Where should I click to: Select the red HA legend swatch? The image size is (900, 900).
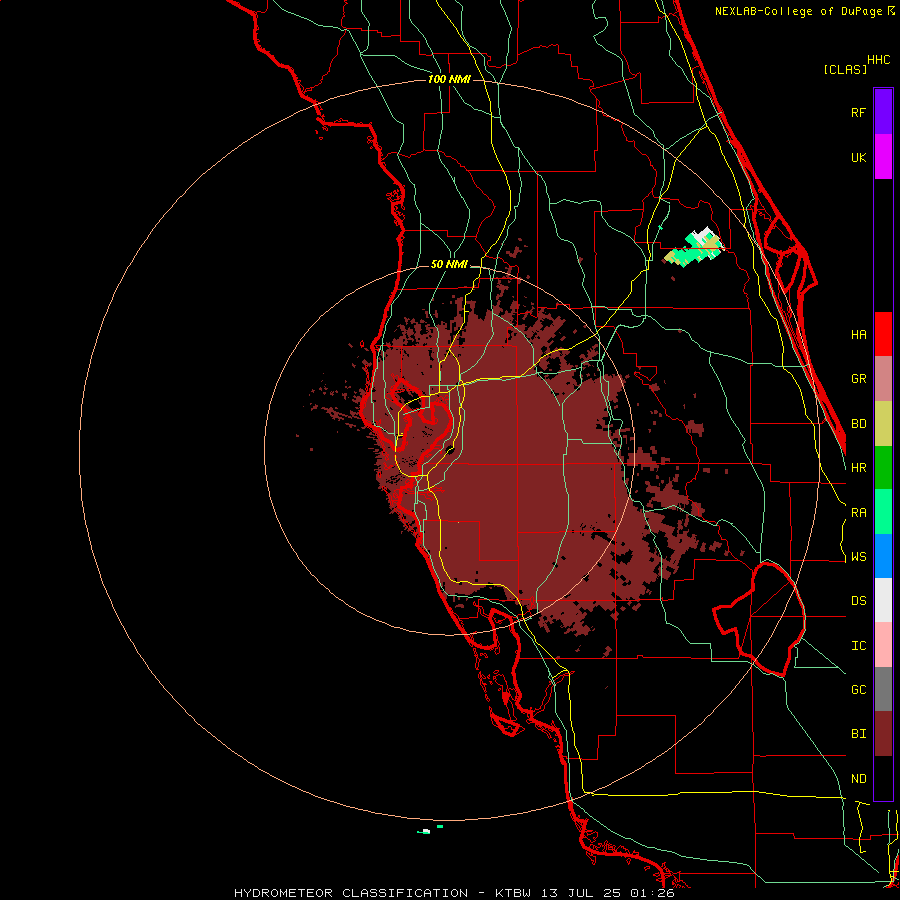pyautogui.click(x=883, y=334)
